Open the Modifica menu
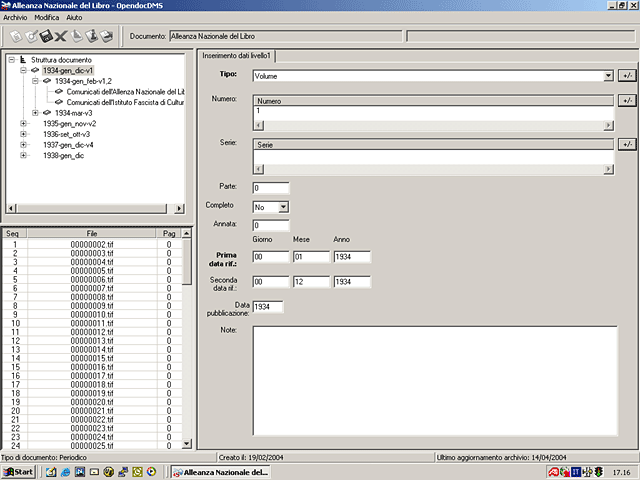The image size is (640, 480). pos(47,18)
